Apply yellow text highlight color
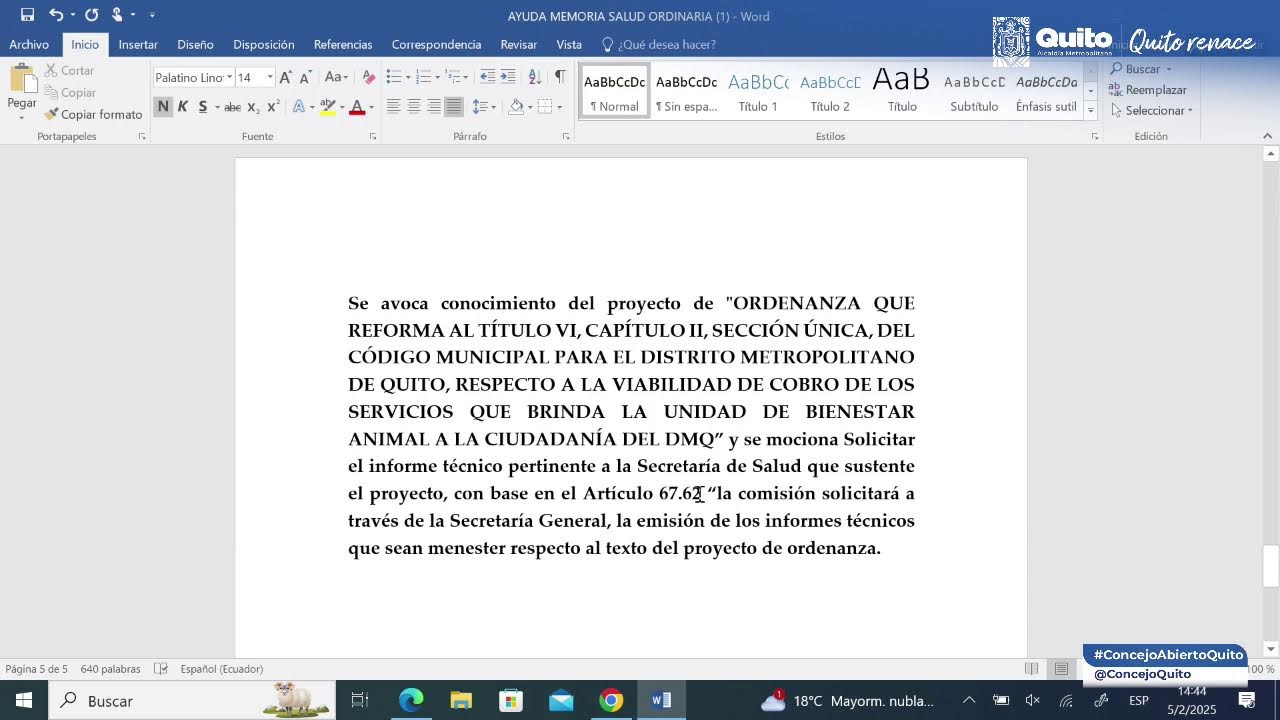This screenshot has height=720, width=1280. point(327,107)
